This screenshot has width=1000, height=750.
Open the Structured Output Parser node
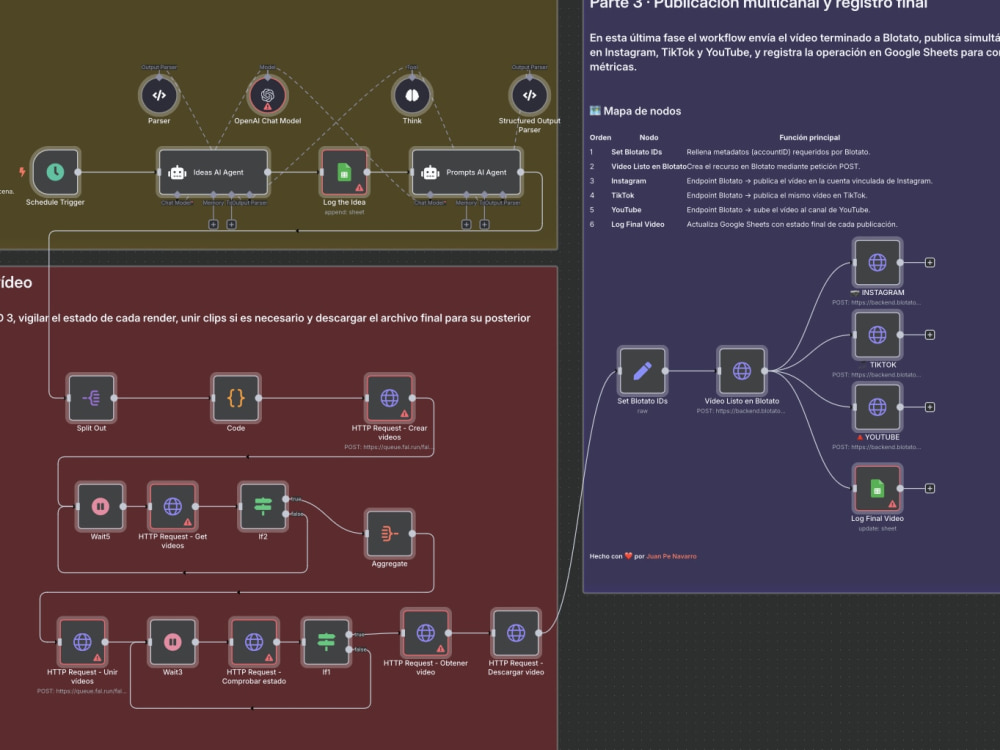(x=529, y=95)
